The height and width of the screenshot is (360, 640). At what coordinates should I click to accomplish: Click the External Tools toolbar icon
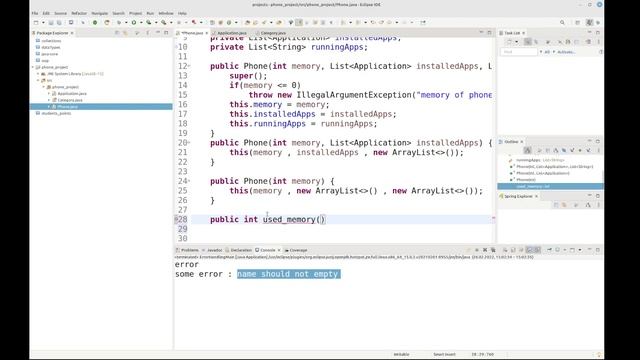click(163, 22)
